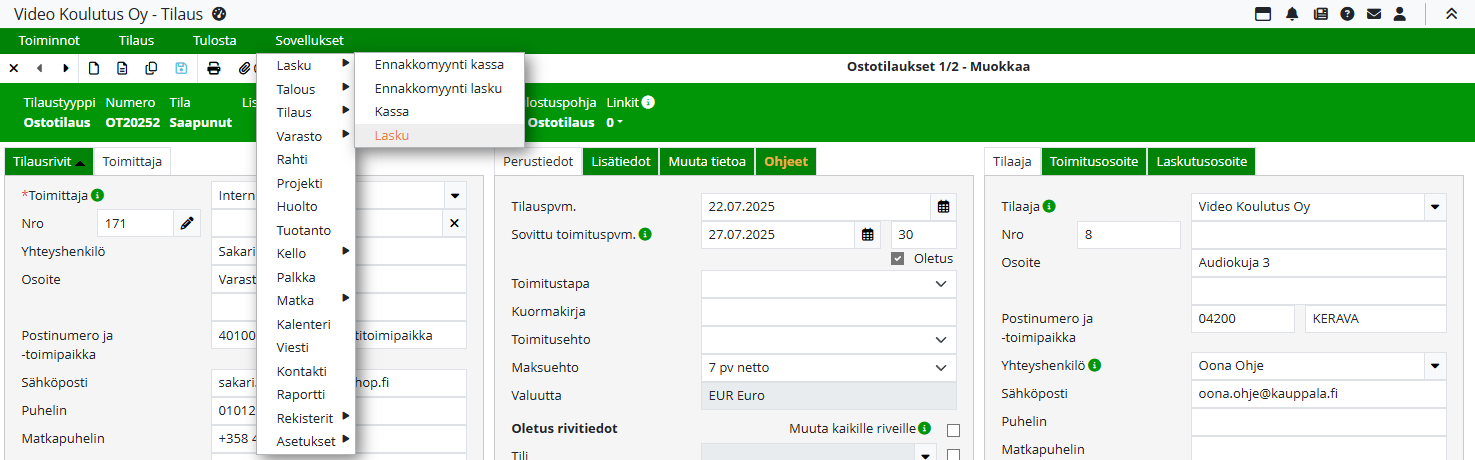Click the save diskette icon
The width and height of the screenshot is (1475, 460).
pos(181,68)
